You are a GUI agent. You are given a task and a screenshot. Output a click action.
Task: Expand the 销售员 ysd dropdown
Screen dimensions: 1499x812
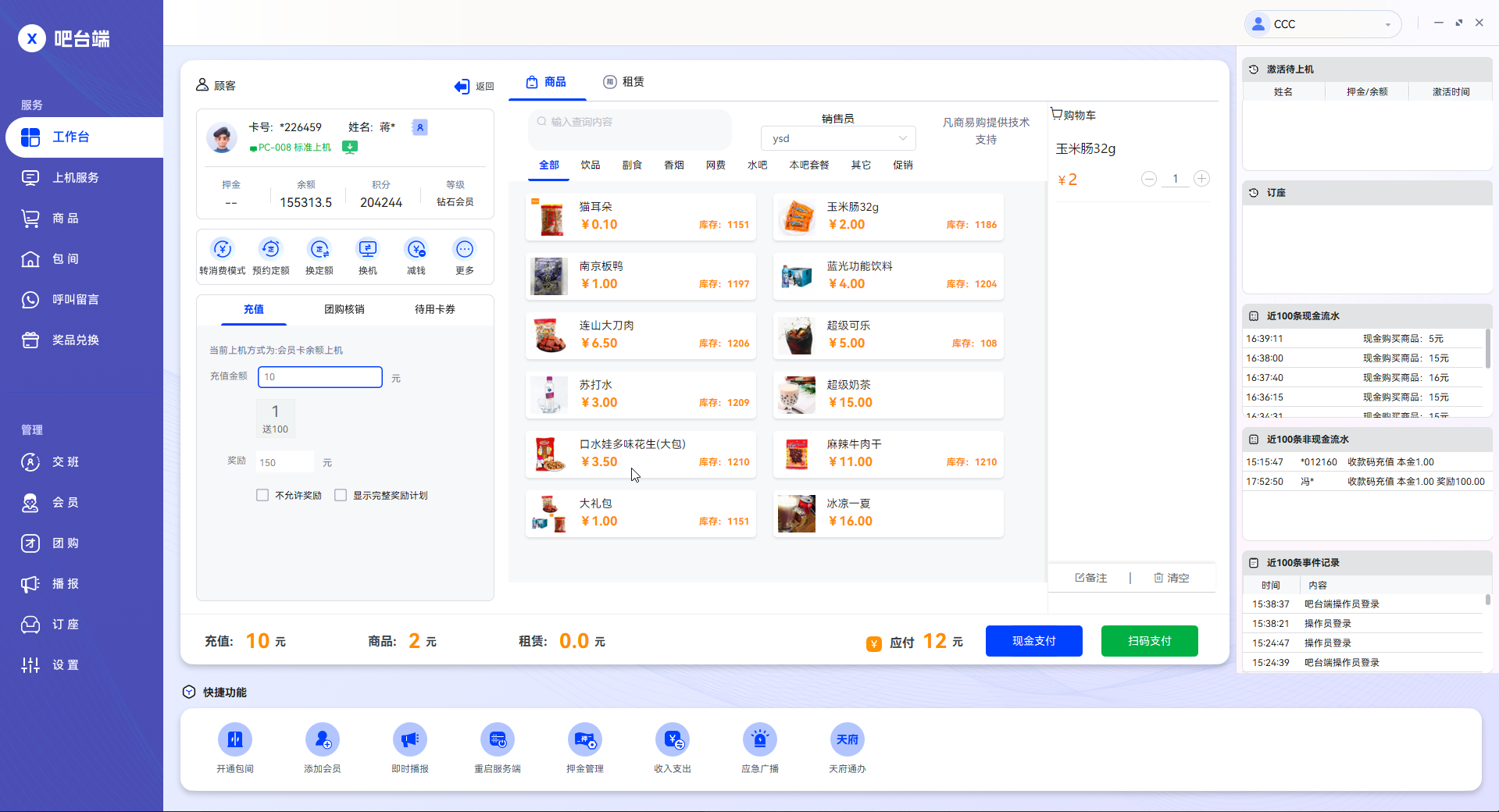pyautogui.click(x=837, y=138)
